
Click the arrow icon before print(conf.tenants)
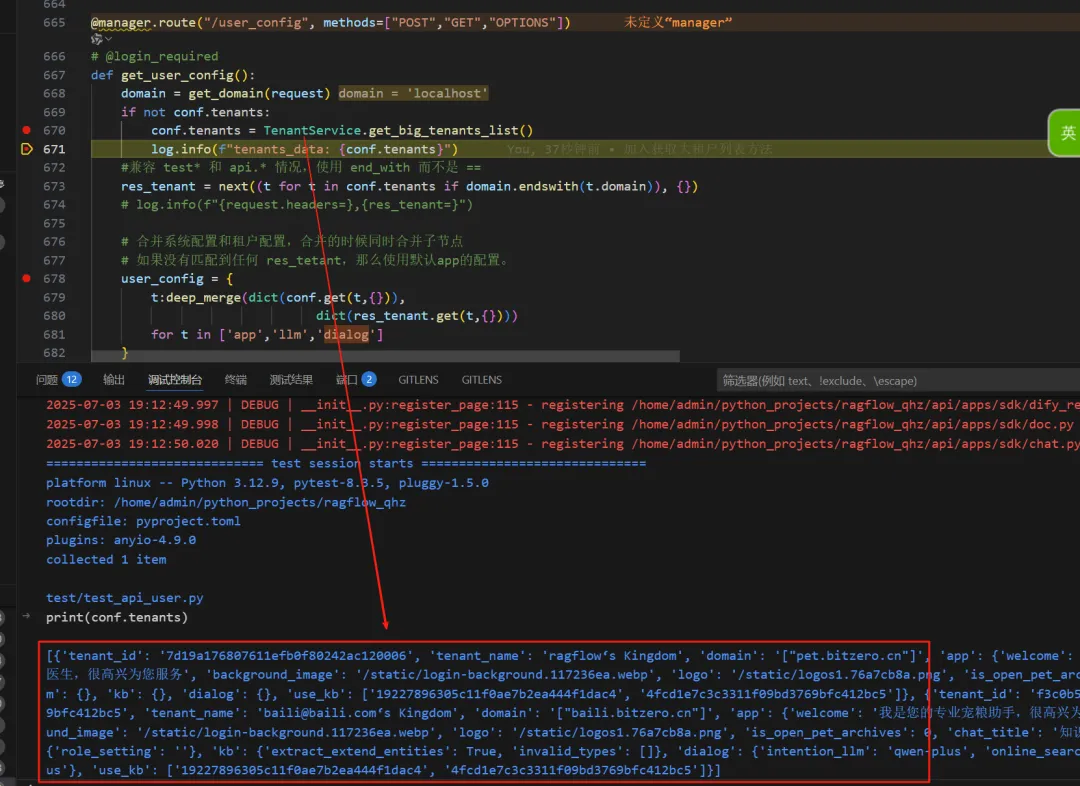tap(26, 616)
